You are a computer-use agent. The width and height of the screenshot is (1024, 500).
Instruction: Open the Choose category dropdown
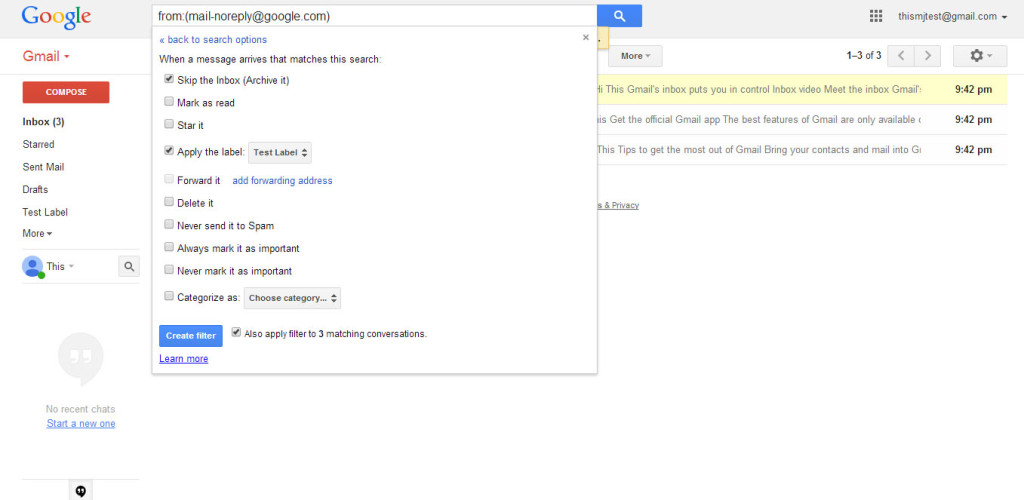tap(293, 298)
